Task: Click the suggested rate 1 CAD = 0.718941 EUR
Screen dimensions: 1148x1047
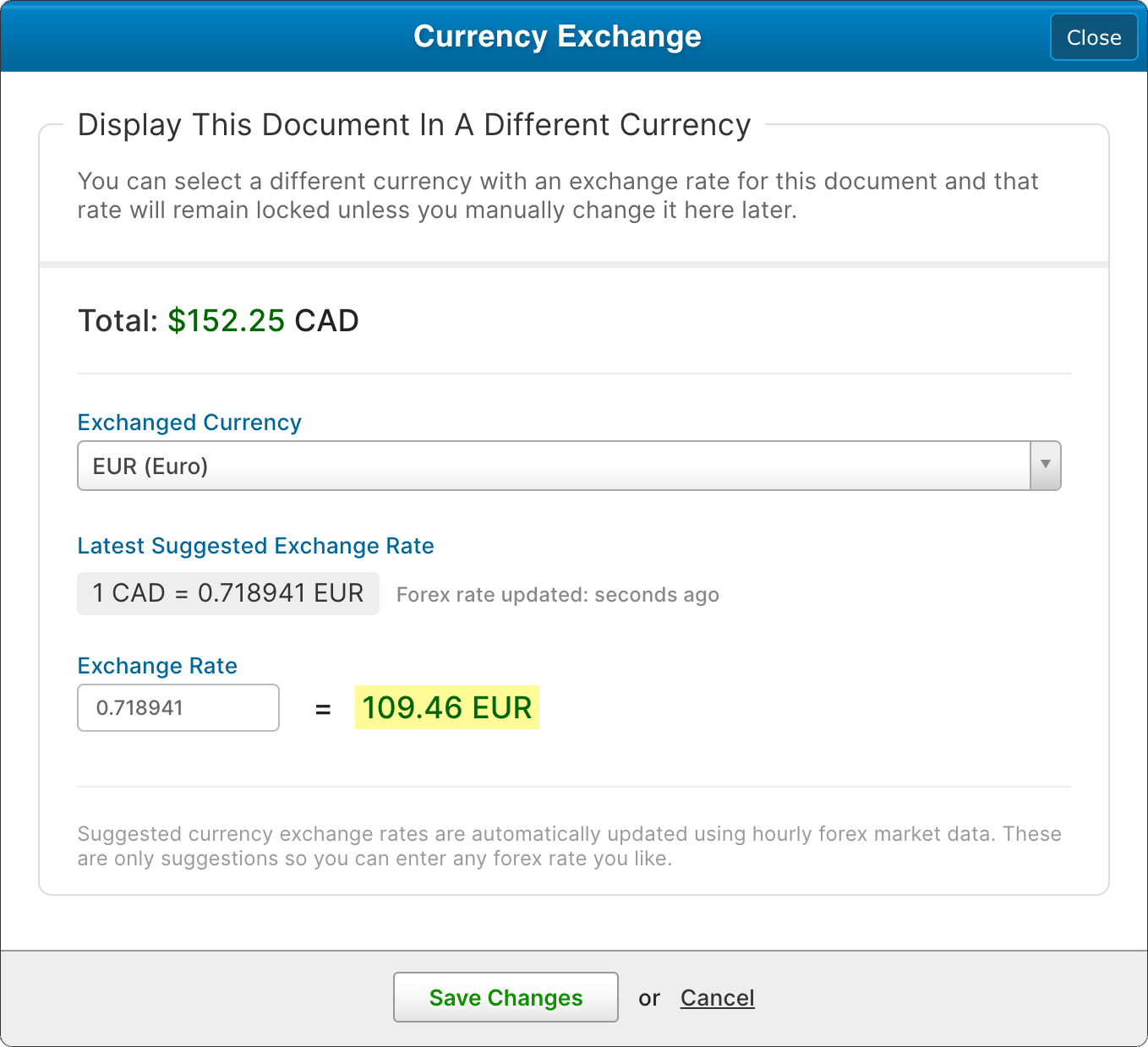Action: coord(227,593)
